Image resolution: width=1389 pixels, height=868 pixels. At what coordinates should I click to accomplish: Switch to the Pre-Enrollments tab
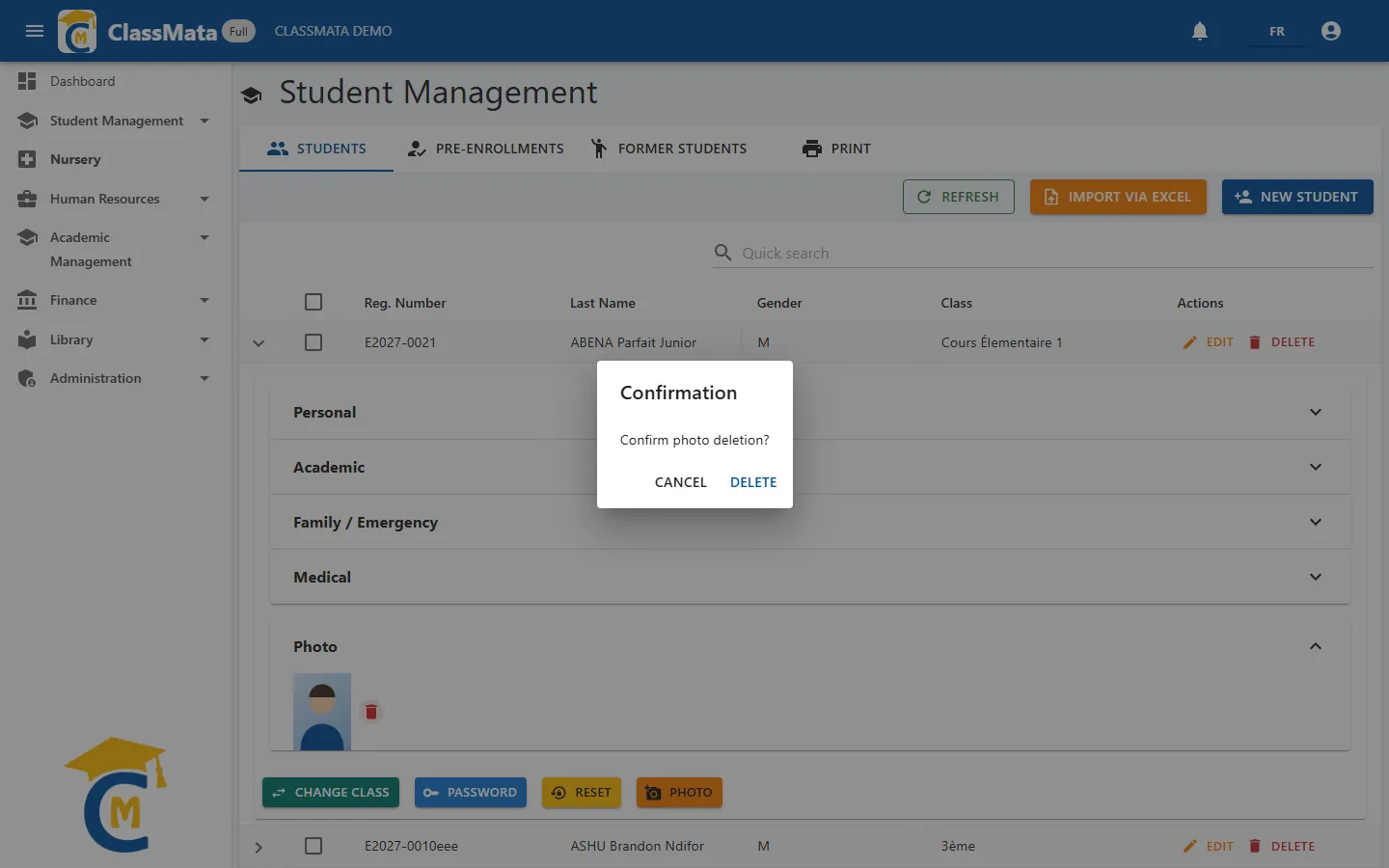coord(485,149)
